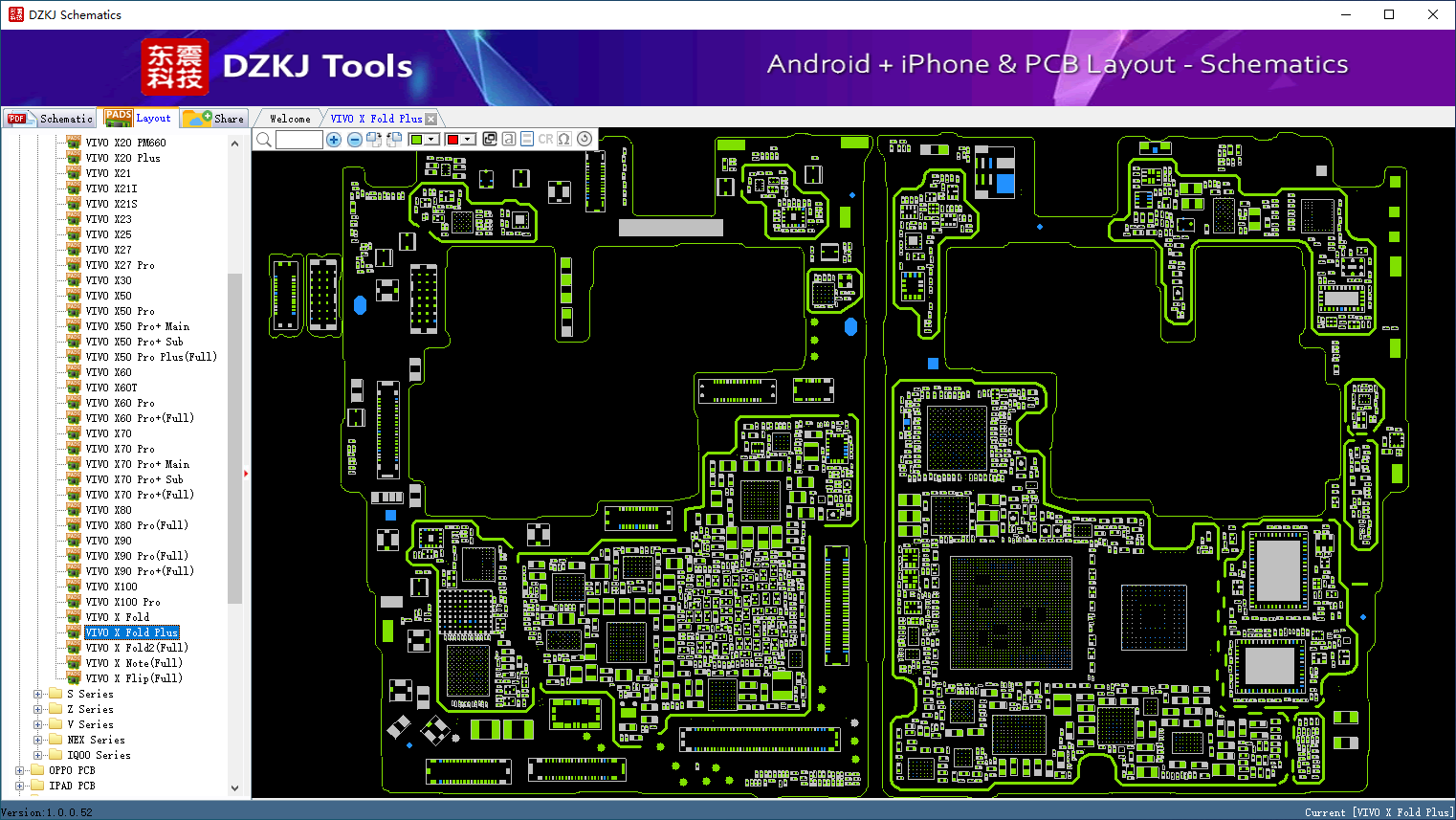1456x820 pixels.
Task: Click the PADS icon beside VIVO X60T
Action: tap(74, 388)
